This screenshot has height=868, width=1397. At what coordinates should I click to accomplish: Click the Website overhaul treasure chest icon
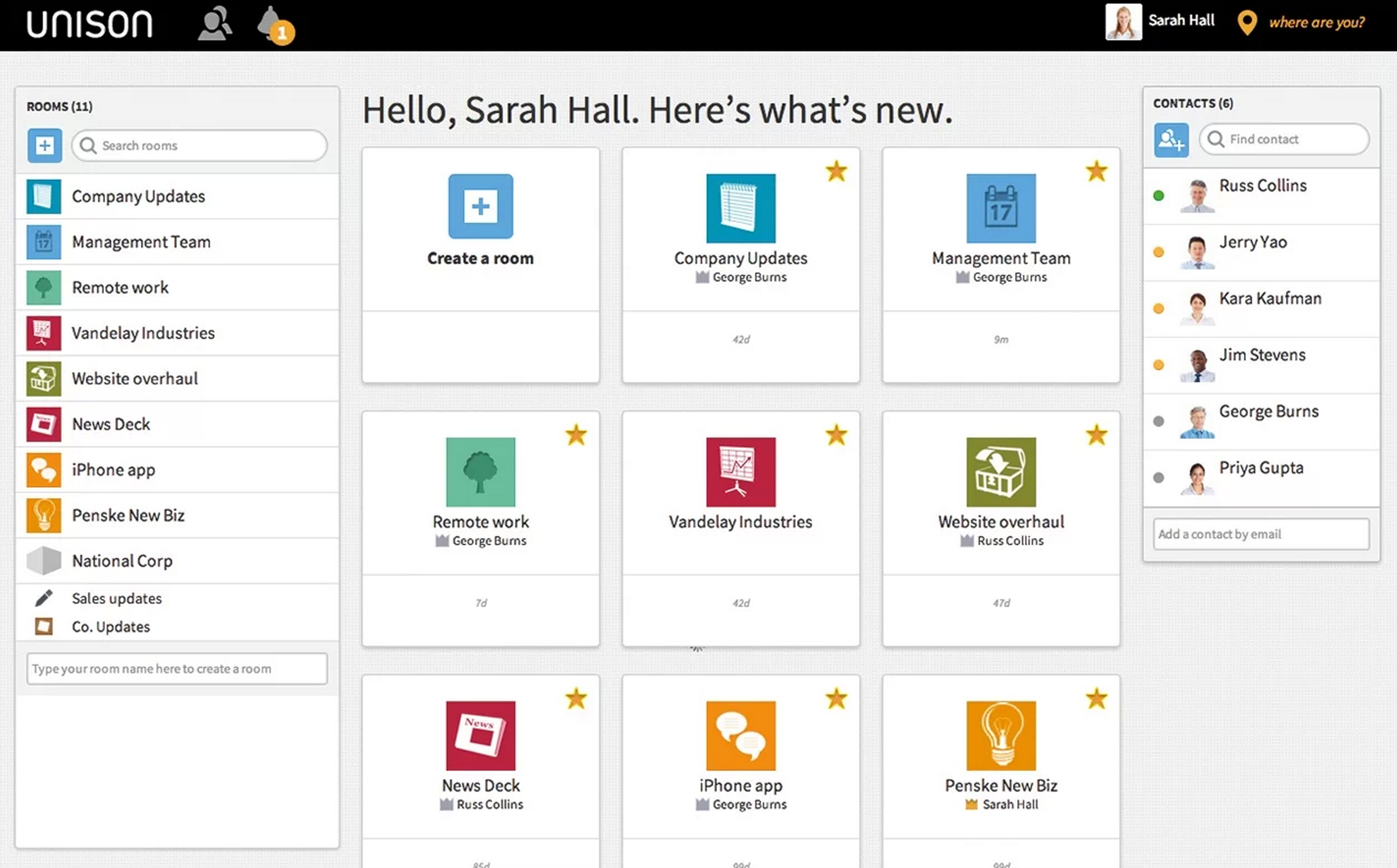1000,472
